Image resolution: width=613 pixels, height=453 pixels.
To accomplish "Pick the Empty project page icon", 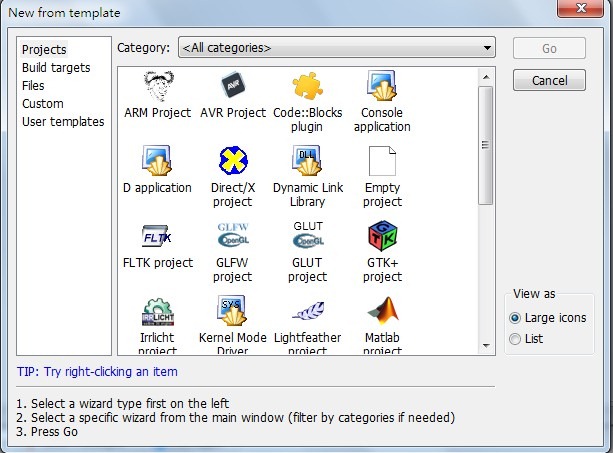I will [x=382, y=161].
